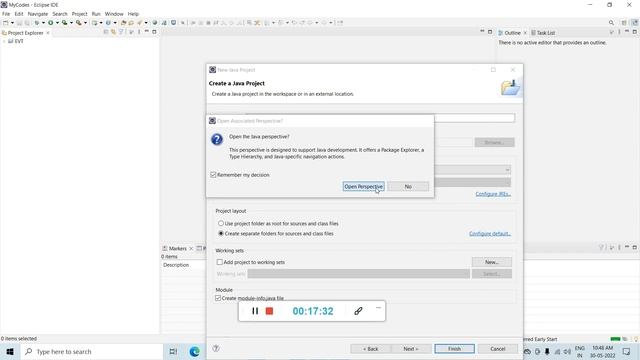Minimize the recorder toolbar
The height and width of the screenshot is (360, 640).
tap(378, 307)
